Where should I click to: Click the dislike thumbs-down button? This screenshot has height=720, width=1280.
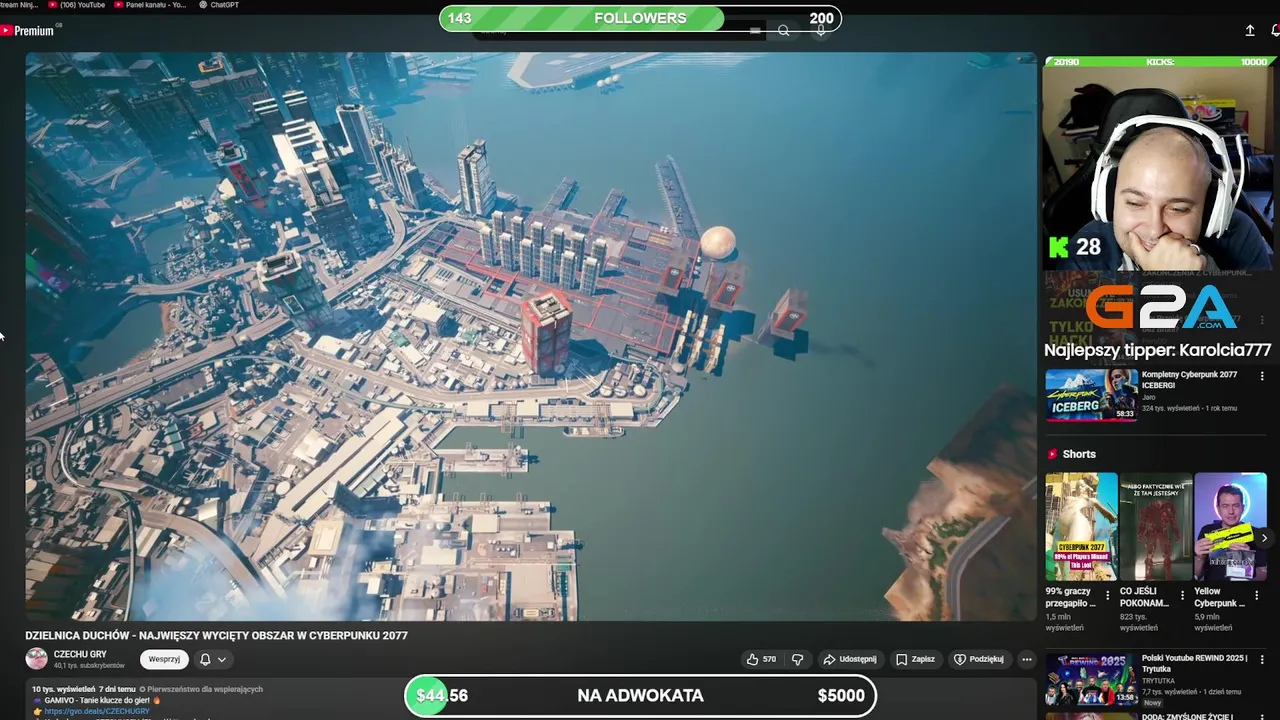click(797, 659)
